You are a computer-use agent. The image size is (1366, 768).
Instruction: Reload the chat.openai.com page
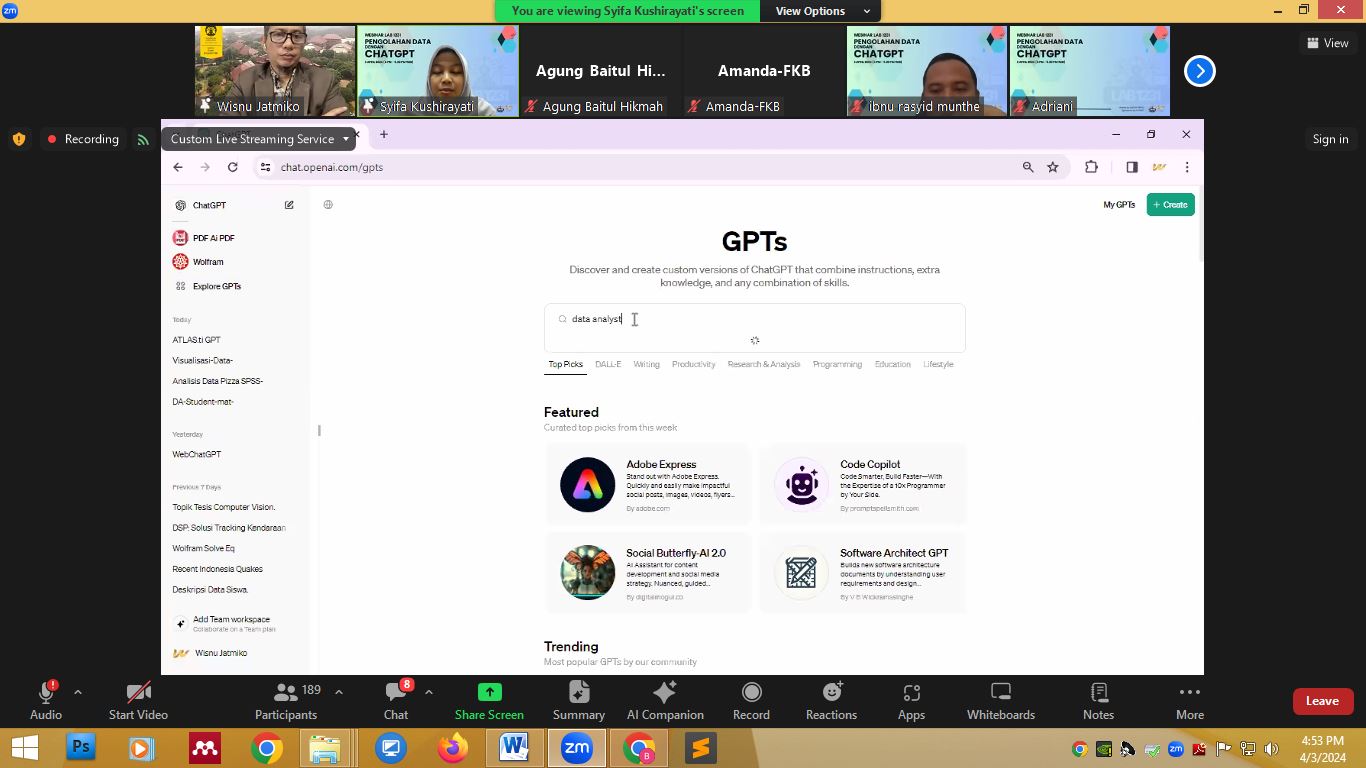tap(232, 167)
